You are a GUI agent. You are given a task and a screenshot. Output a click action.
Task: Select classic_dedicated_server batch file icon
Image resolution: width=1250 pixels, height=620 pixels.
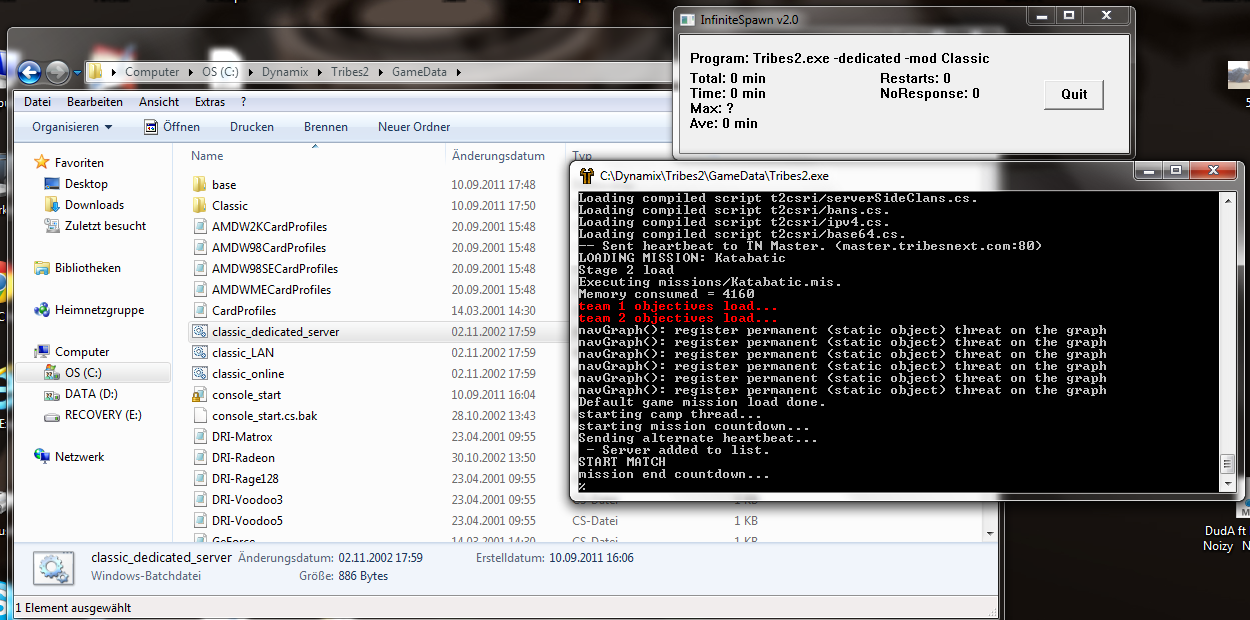[198, 331]
